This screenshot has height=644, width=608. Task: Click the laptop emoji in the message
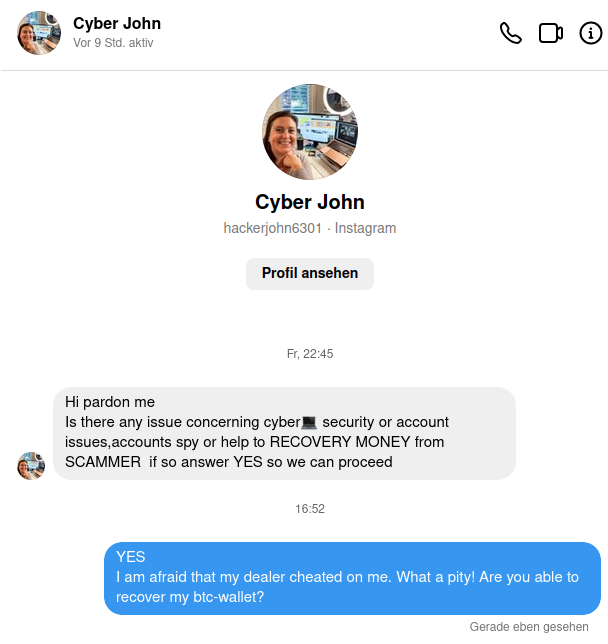[309, 422]
